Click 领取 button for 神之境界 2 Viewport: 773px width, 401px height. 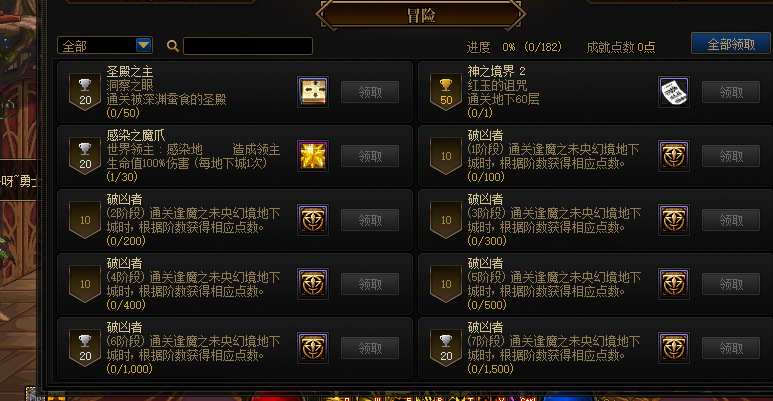click(x=731, y=92)
